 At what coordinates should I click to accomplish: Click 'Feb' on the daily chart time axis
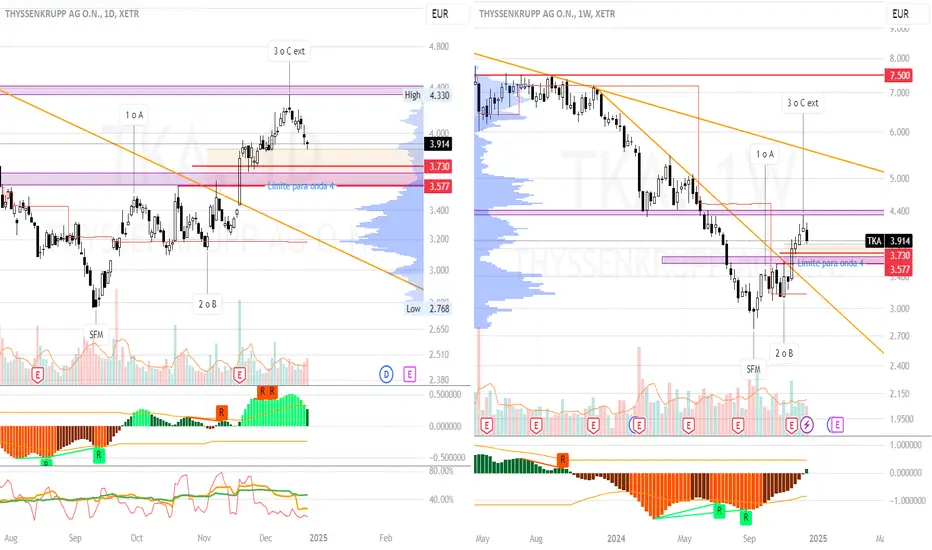(x=386, y=538)
